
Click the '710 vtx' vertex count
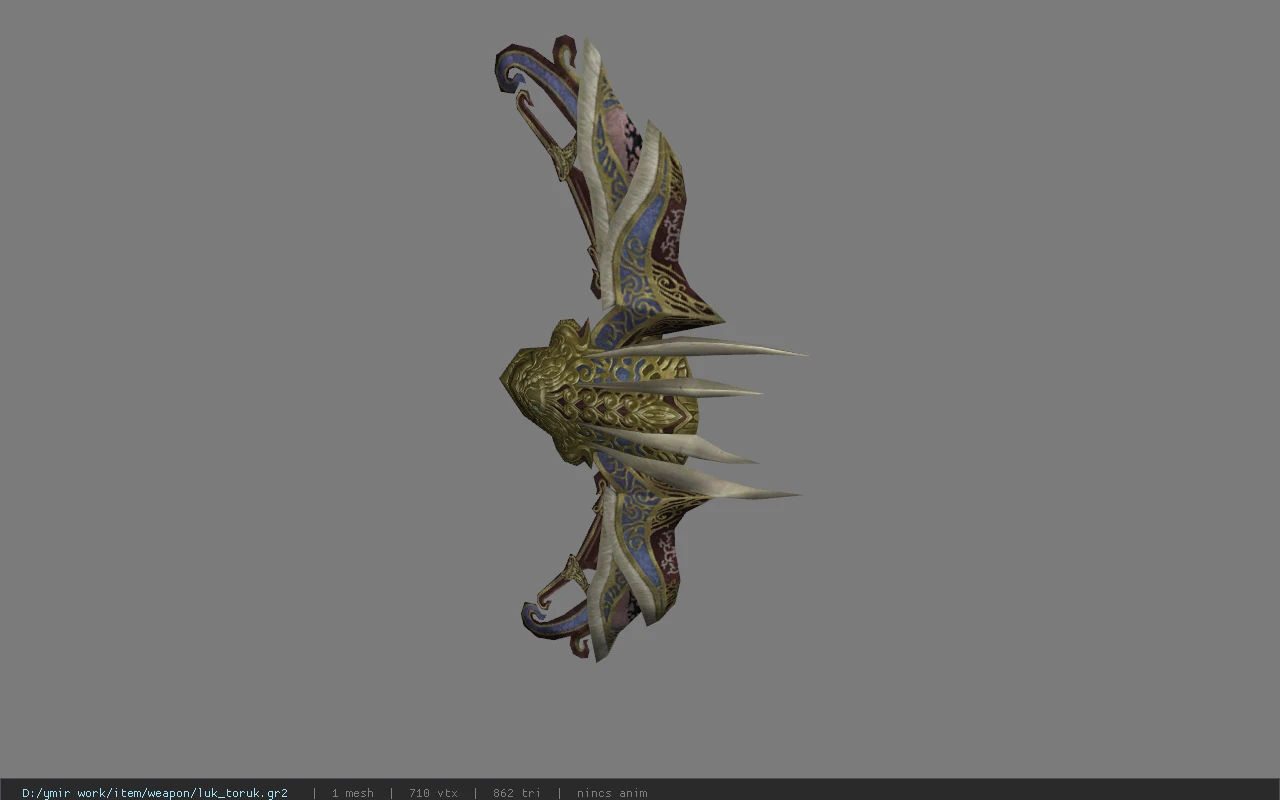433,793
